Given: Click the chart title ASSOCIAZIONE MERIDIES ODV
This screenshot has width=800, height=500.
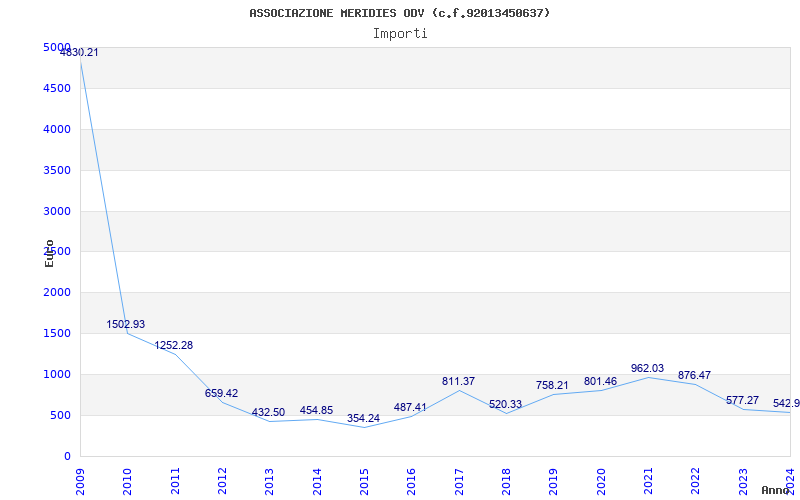Looking at the screenshot, I should (x=399, y=13).
